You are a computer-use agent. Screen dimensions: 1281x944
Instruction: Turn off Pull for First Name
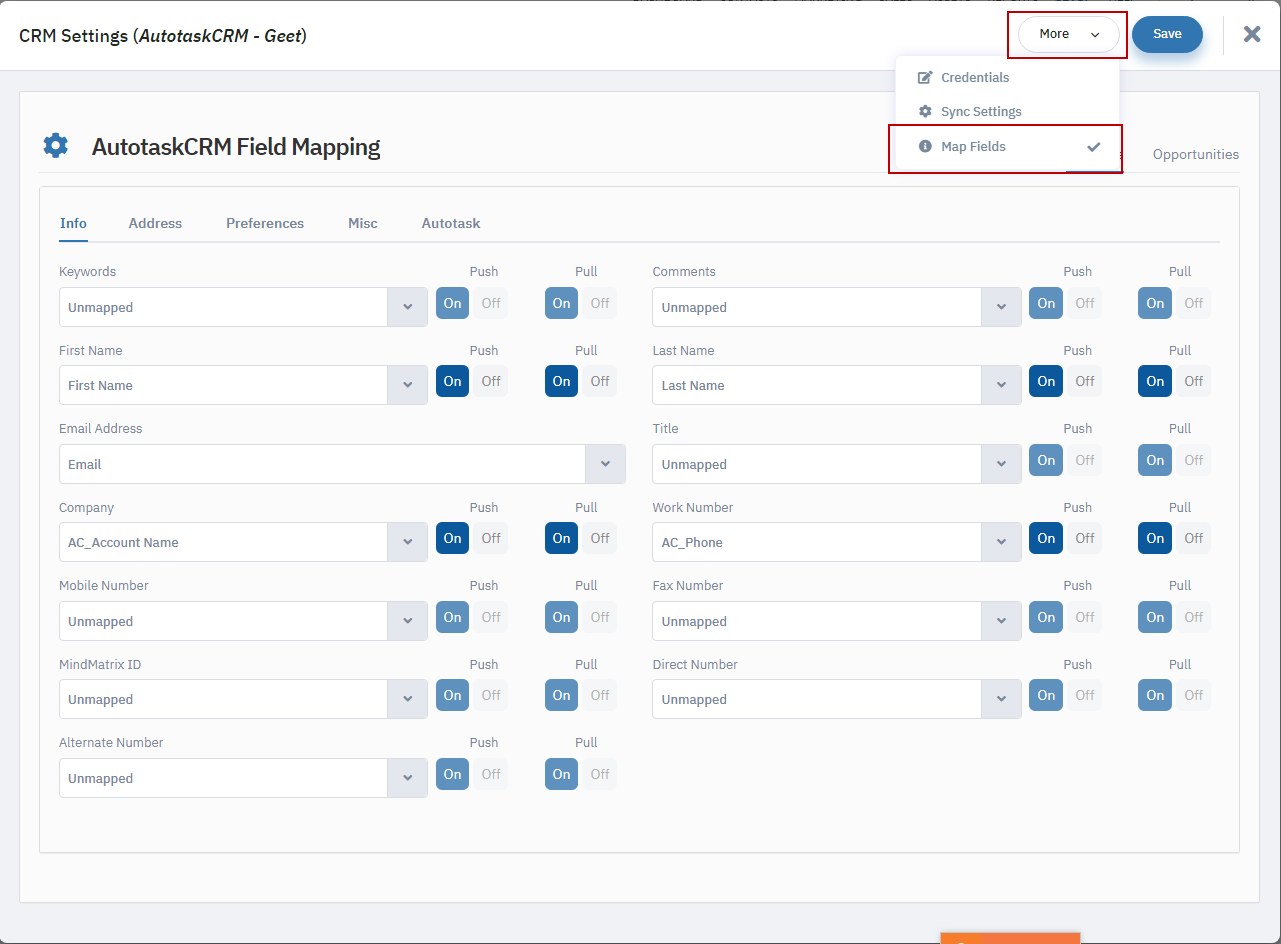pos(600,381)
